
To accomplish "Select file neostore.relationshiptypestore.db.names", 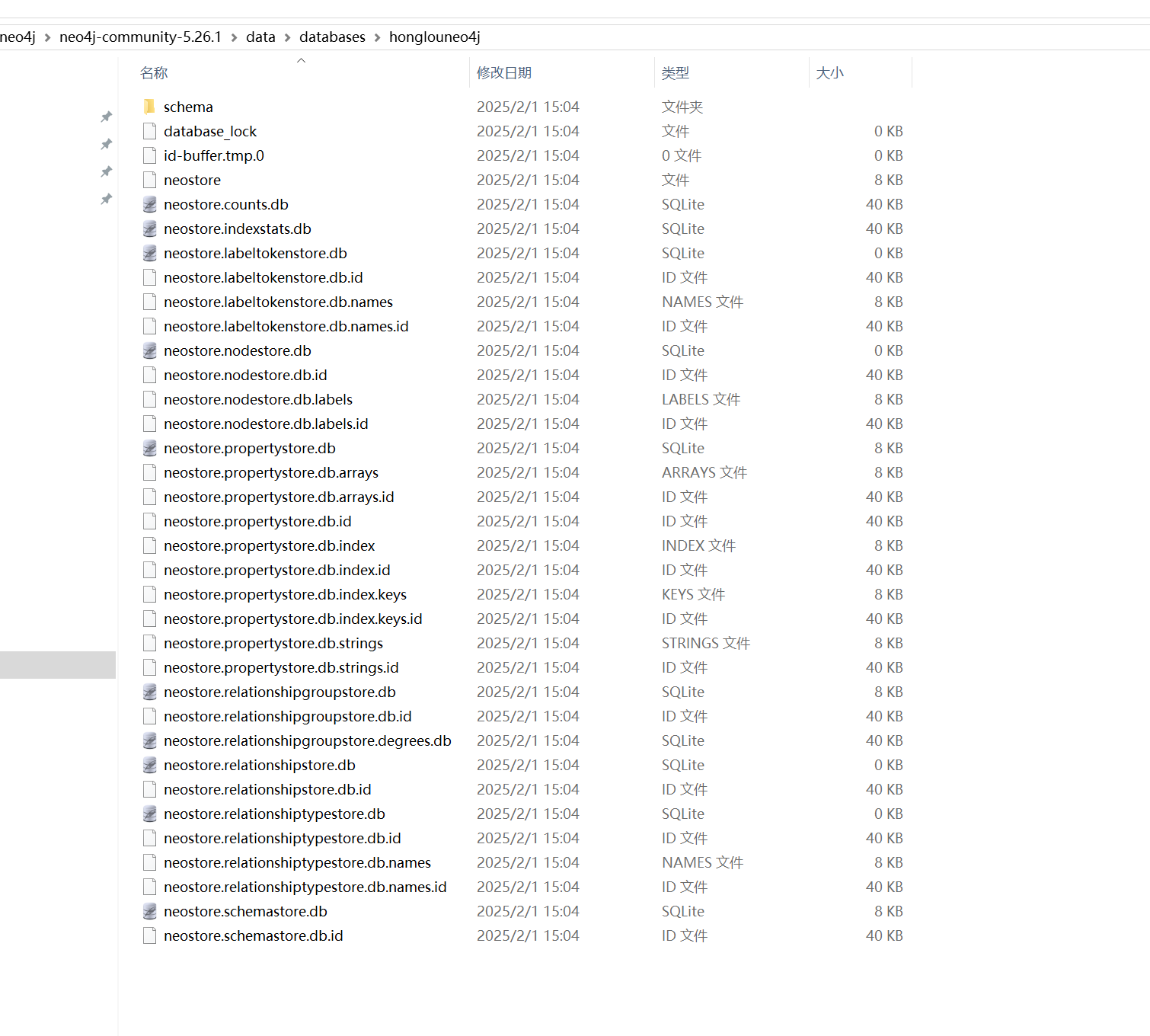I will point(297,862).
